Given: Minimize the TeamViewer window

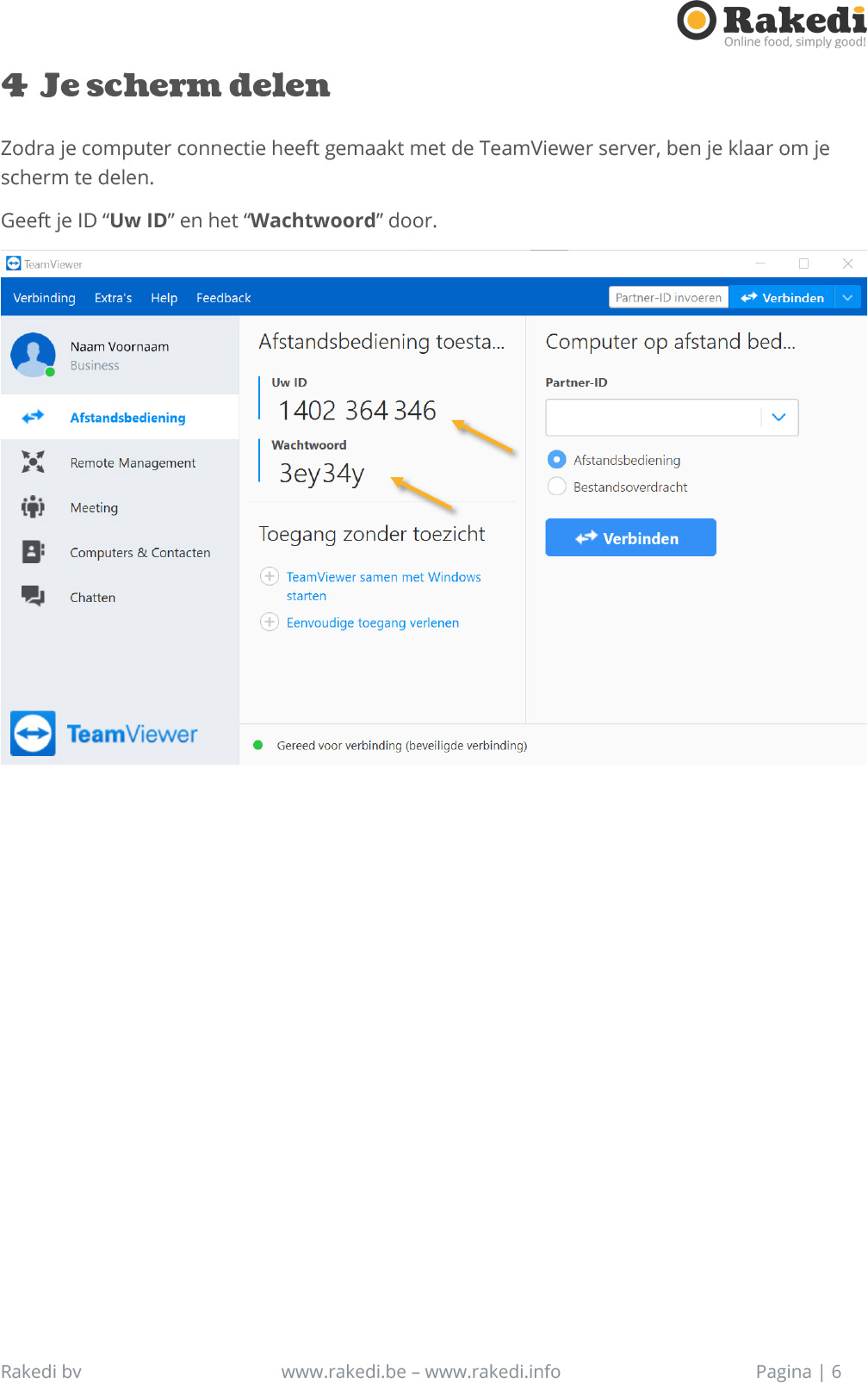Looking at the screenshot, I should point(760,264).
